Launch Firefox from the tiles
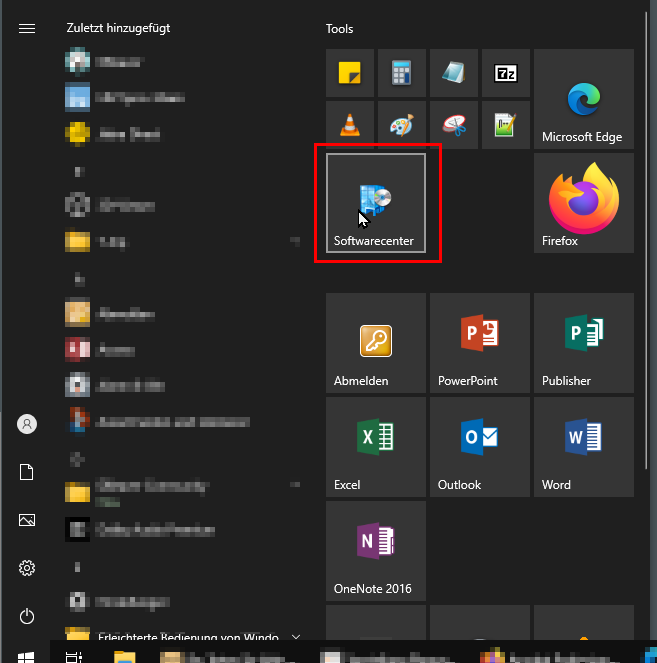The height and width of the screenshot is (663, 657). pyautogui.click(x=583, y=203)
